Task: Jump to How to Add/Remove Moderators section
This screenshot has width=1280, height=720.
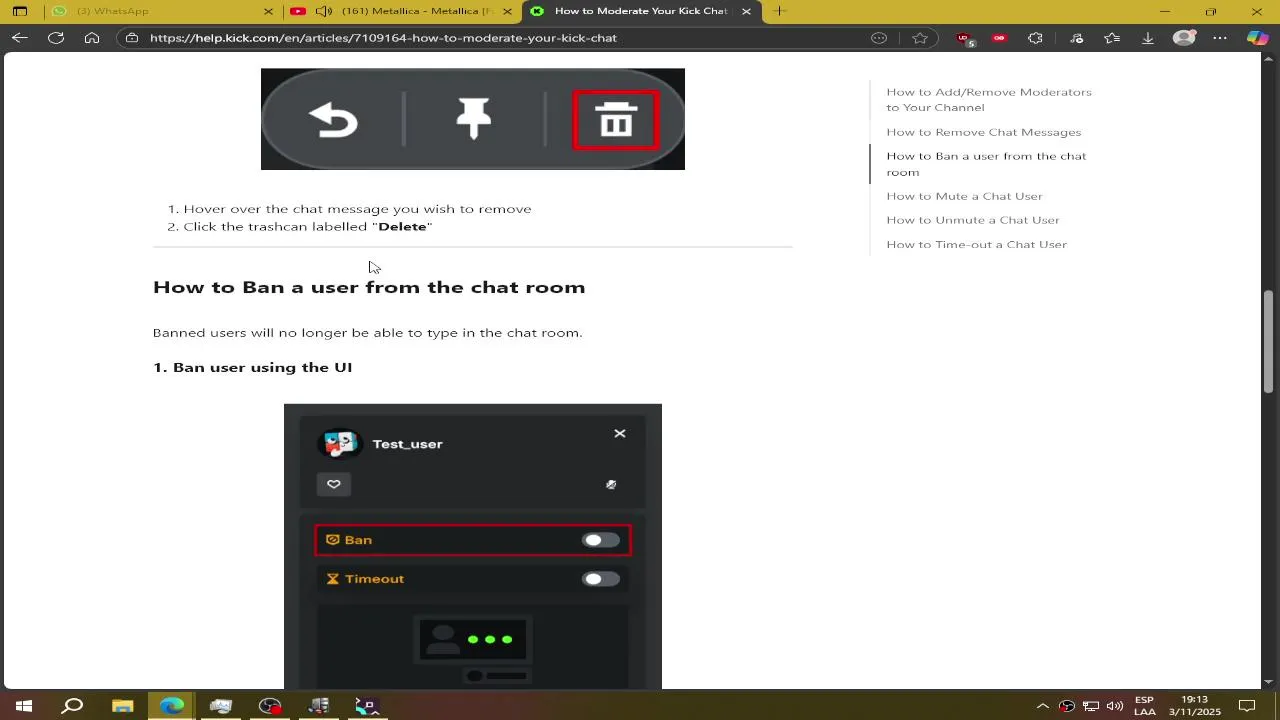Action: coord(989,100)
